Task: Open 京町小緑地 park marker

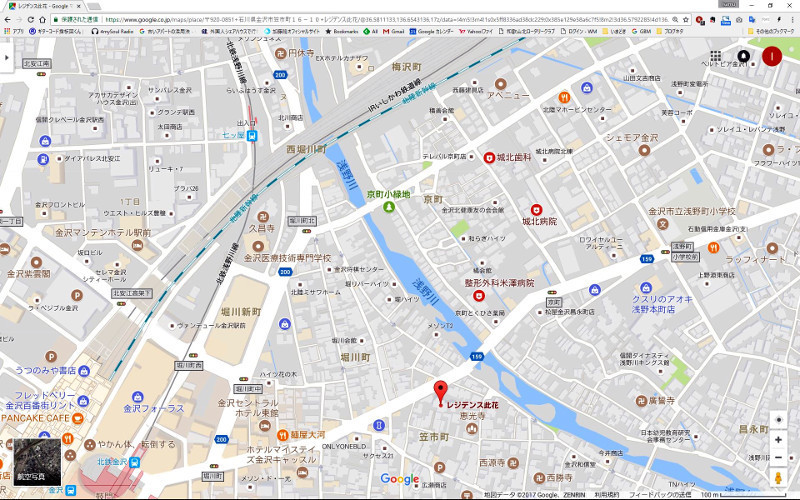Action: (x=389, y=207)
